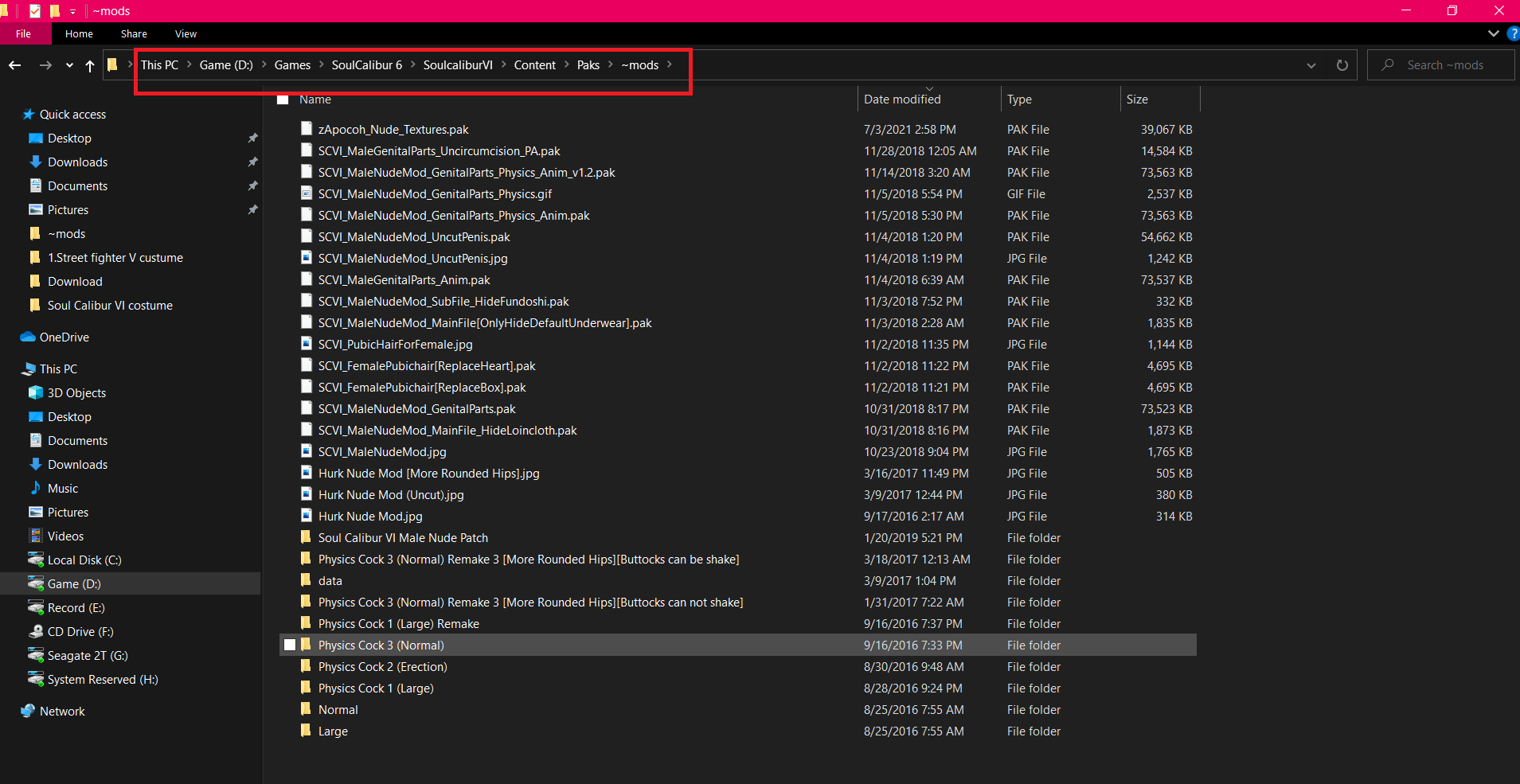Open OneDrive in the navigation pane

64,337
